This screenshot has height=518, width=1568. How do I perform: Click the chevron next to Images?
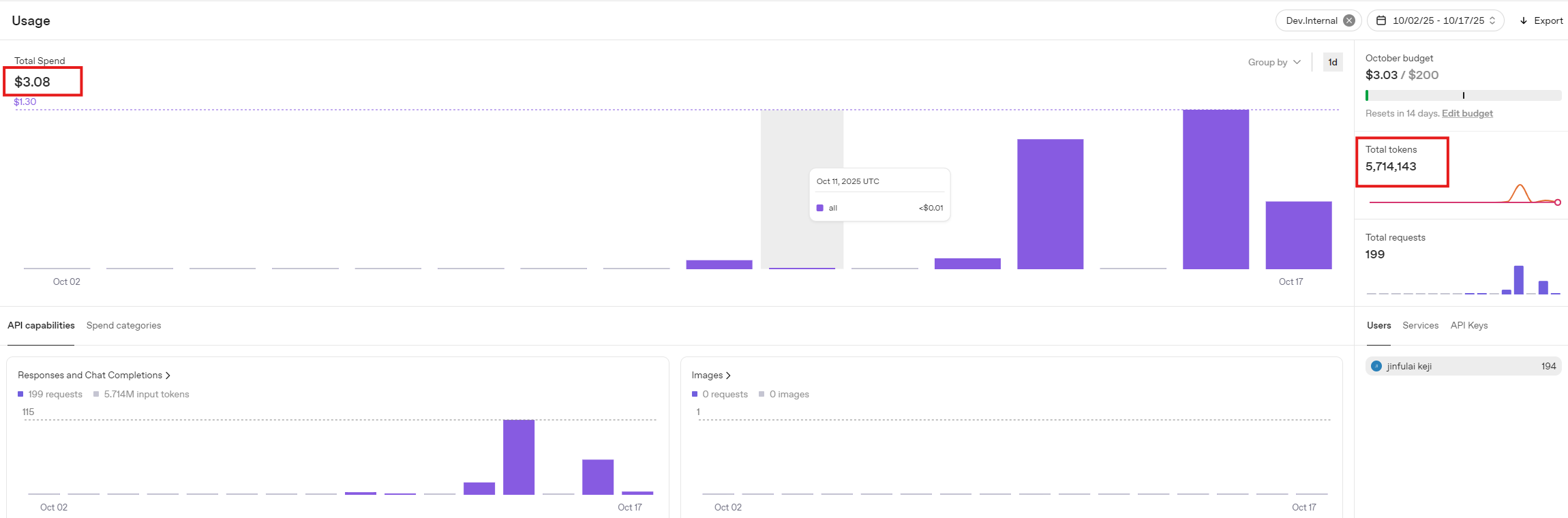point(728,376)
